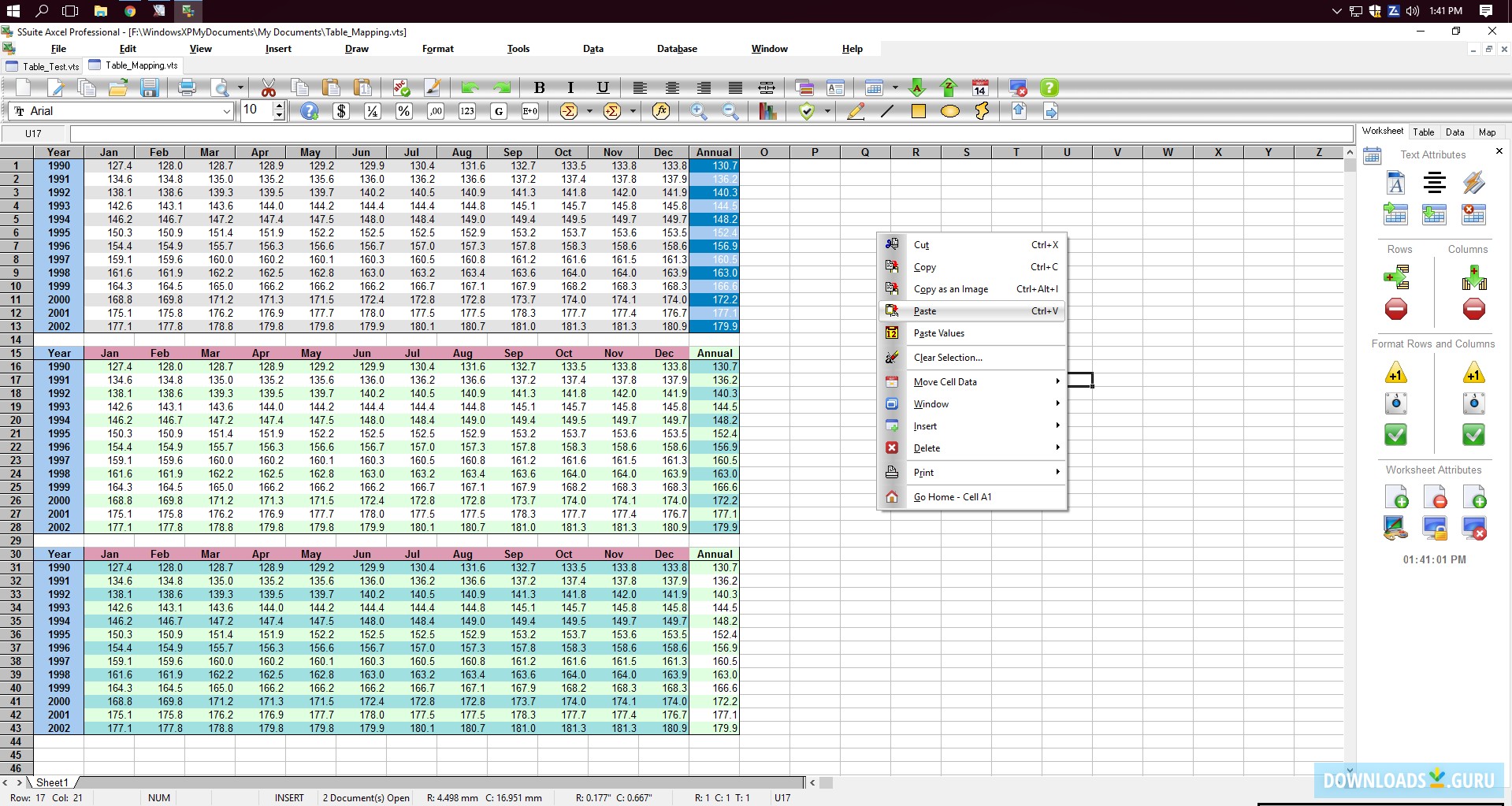This screenshot has width=1512, height=806.
Task: Select the currency format icon
Action: [341, 111]
